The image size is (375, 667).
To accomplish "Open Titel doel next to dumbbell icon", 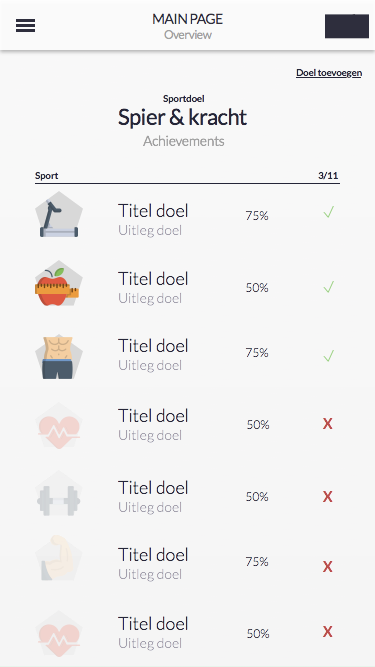I will tap(153, 488).
